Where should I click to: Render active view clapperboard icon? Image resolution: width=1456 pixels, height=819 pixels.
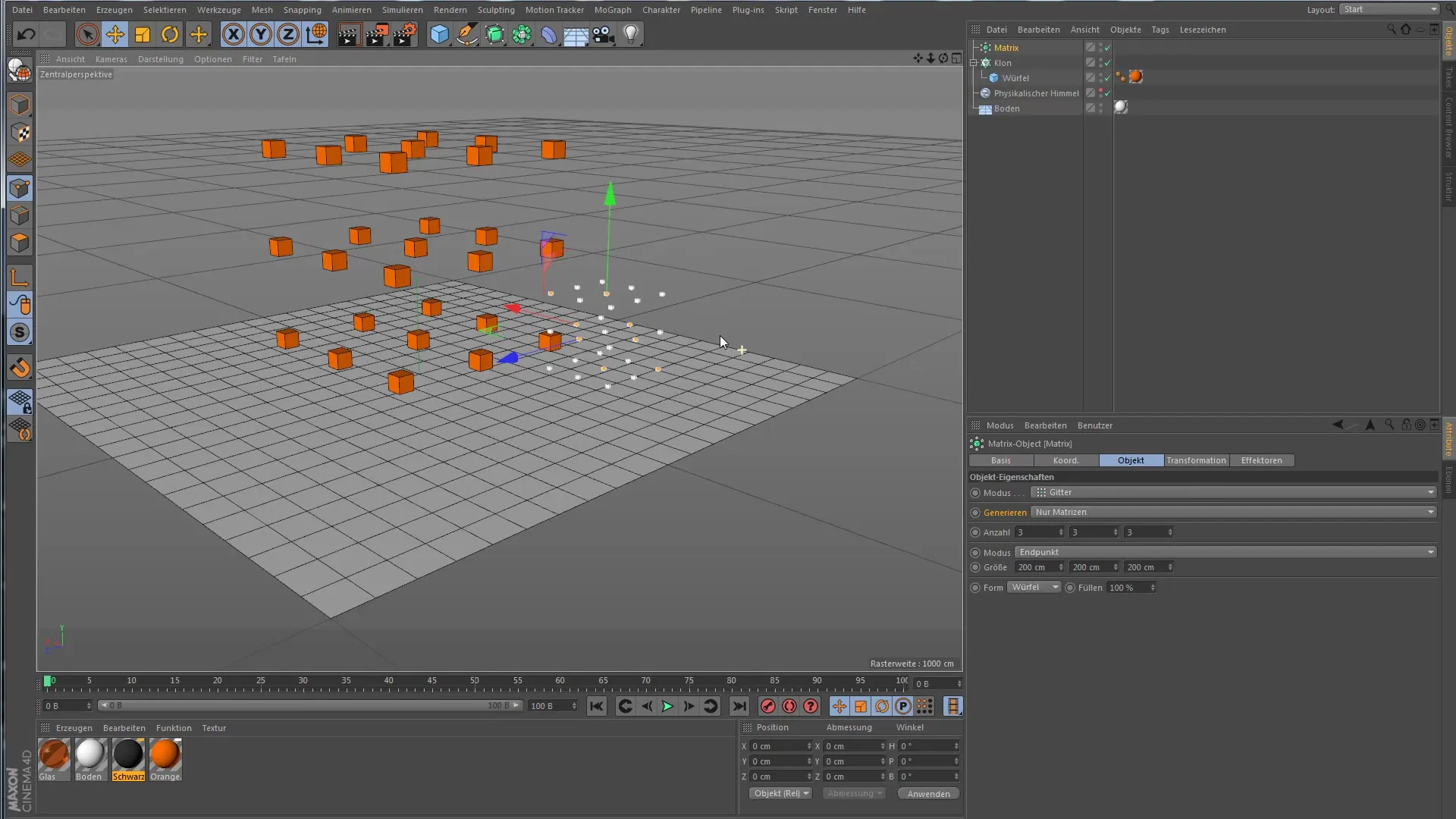click(x=349, y=34)
